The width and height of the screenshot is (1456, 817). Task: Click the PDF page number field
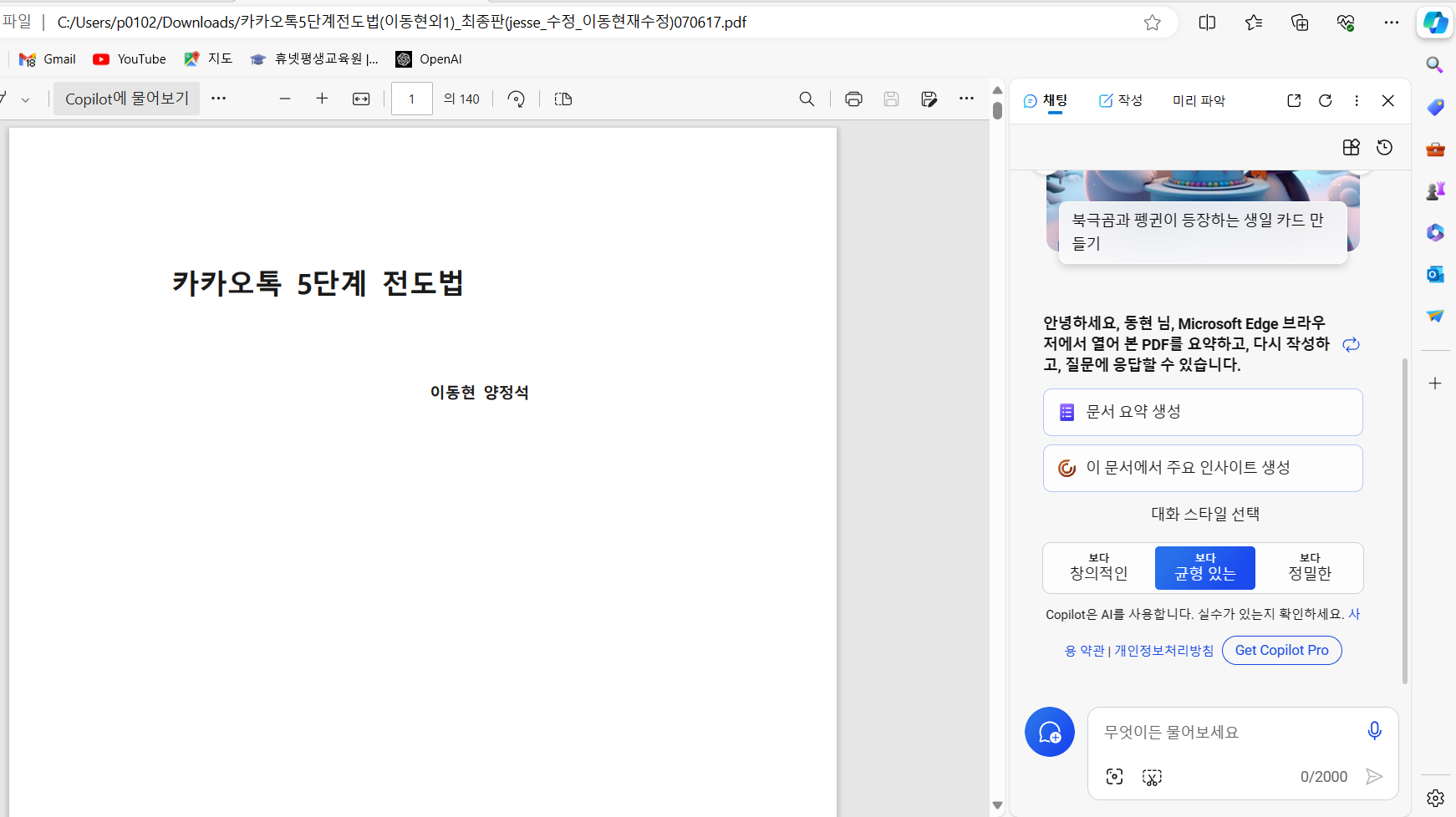pyautogui.click(x=412, y=99)
